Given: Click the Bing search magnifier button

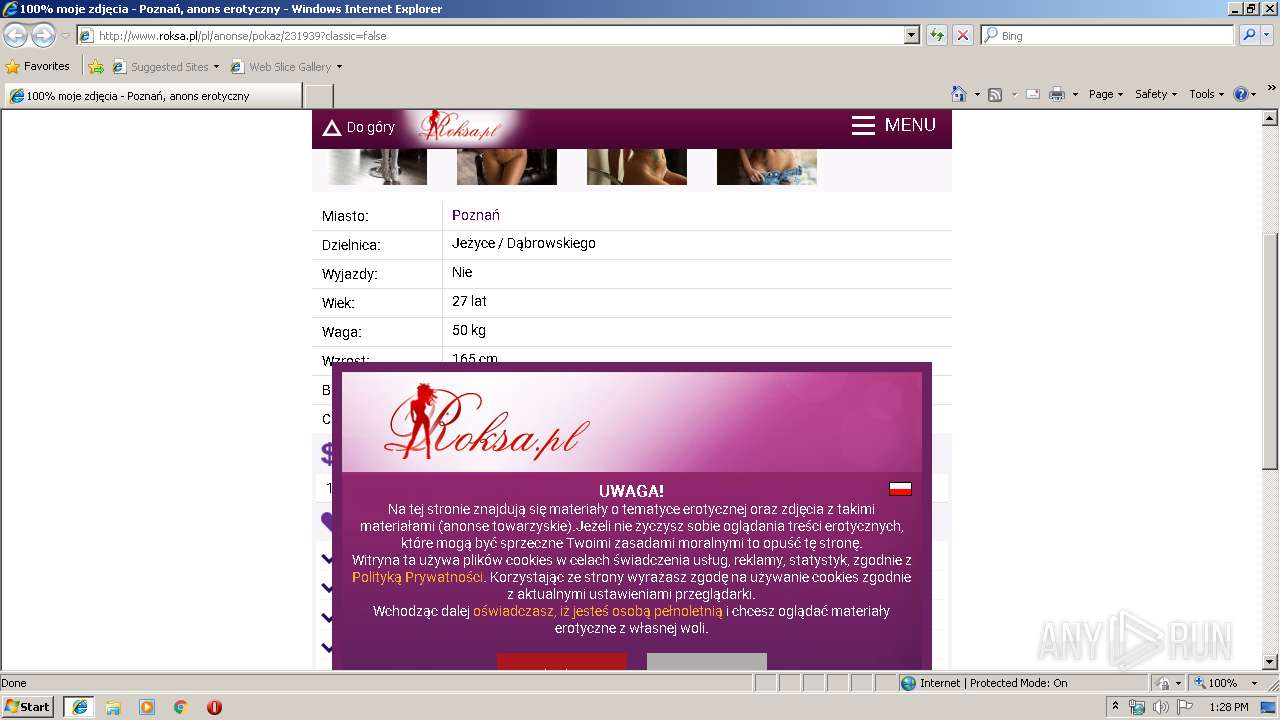Looking at the screenshot, I should point(1249,35).
